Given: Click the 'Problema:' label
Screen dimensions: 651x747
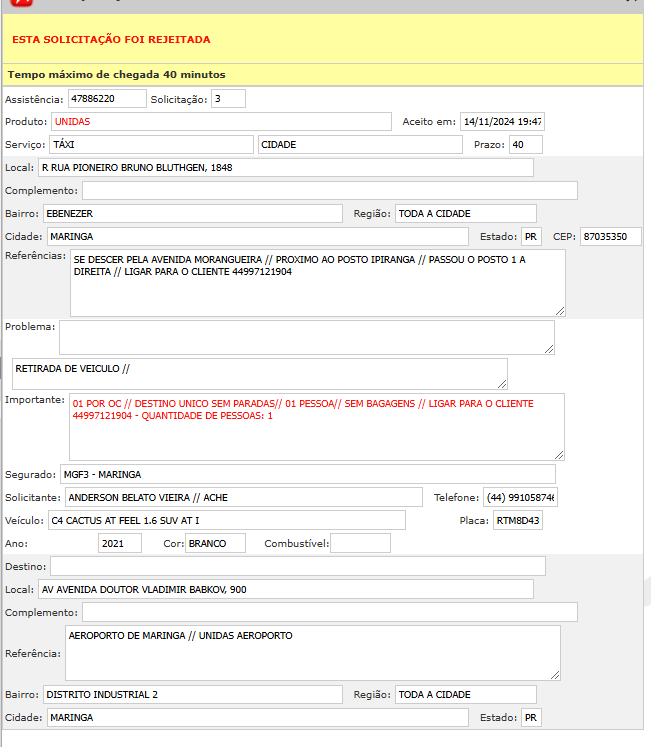Looking at the screenshot, I should tap(30, 327).
